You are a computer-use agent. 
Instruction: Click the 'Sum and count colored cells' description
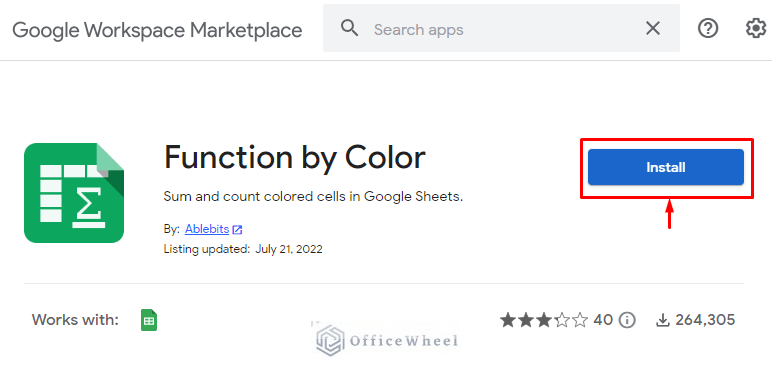[x=314, y=197]
